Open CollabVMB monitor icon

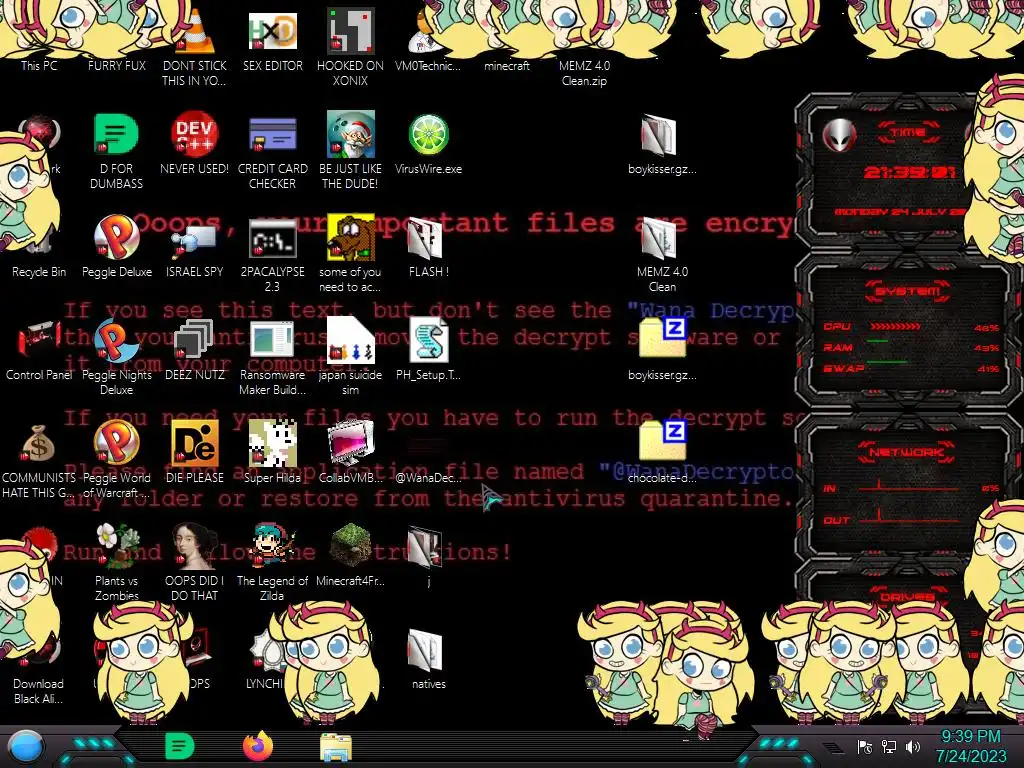pyautogui.click(x=351, y=443)
